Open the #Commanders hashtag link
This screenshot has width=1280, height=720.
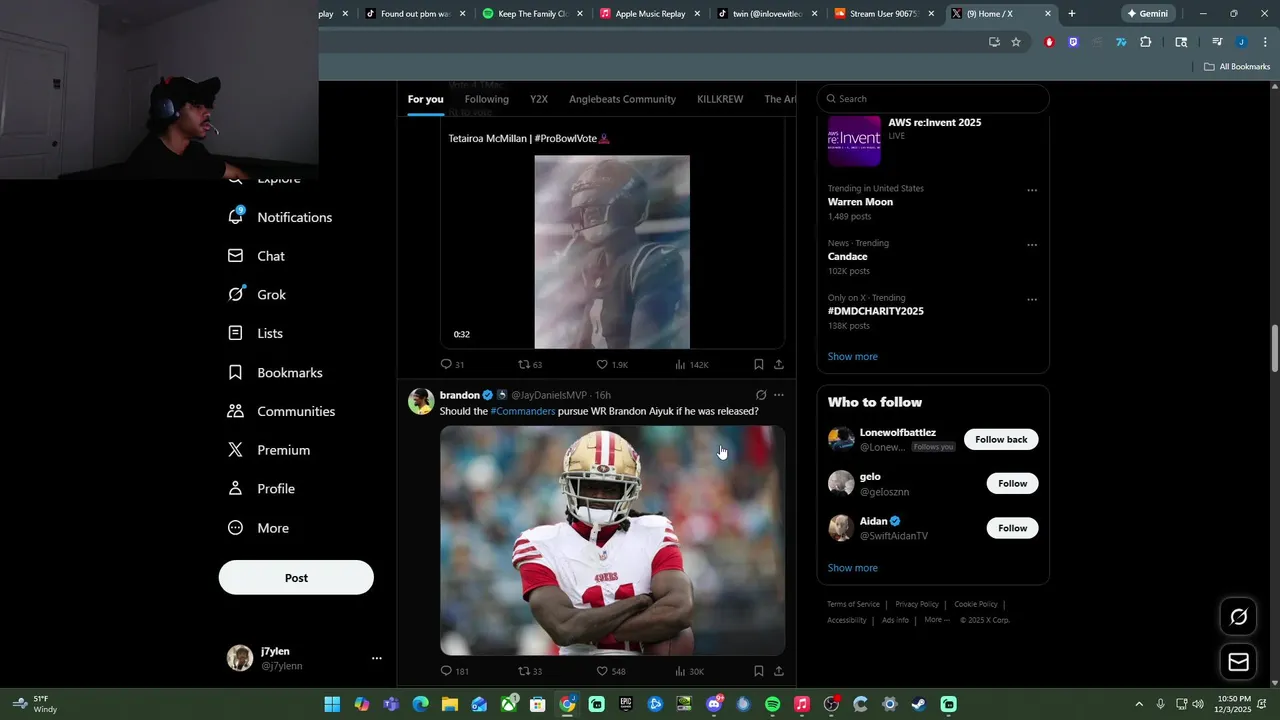click(x=522, y=411)
